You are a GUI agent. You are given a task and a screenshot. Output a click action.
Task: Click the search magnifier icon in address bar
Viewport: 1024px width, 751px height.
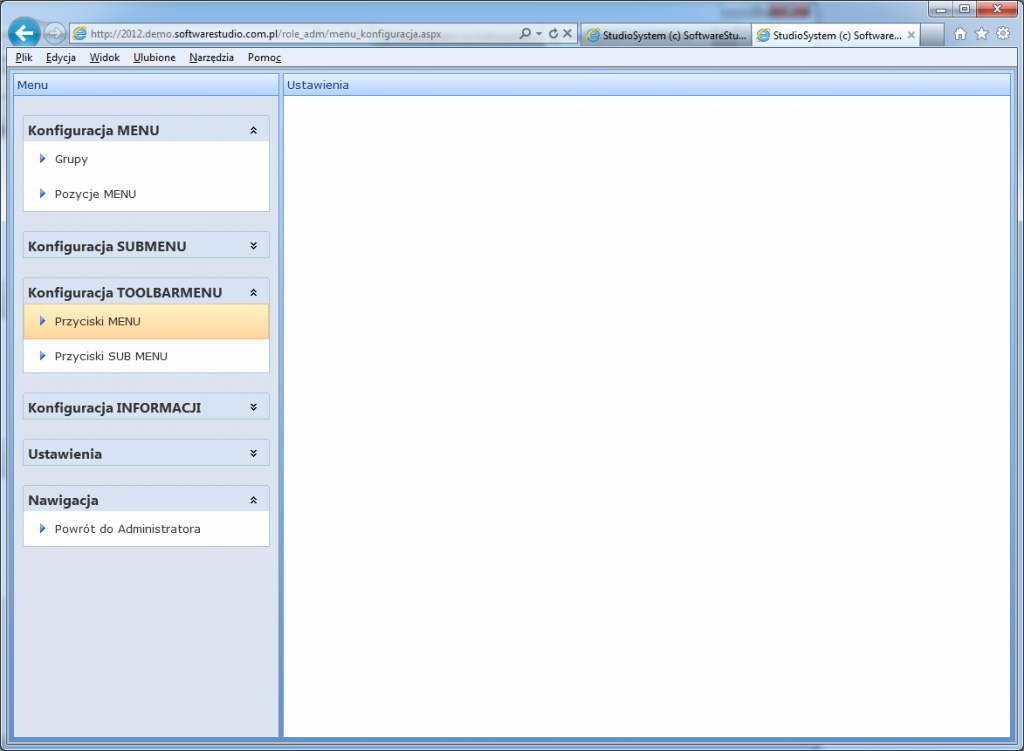point(526,34)
